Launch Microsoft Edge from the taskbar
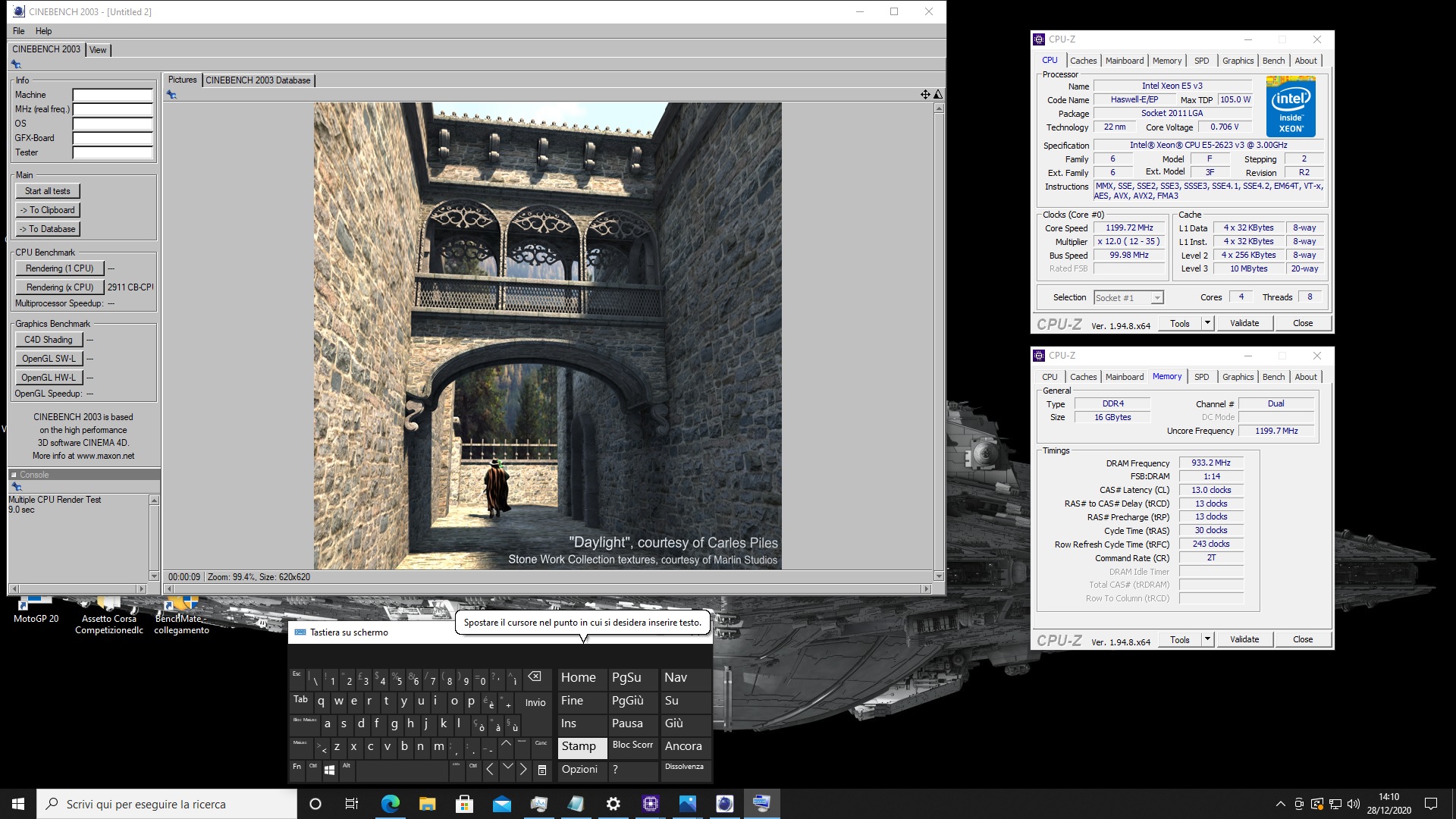Screen dimensions: 1456x819 point(390,804)
